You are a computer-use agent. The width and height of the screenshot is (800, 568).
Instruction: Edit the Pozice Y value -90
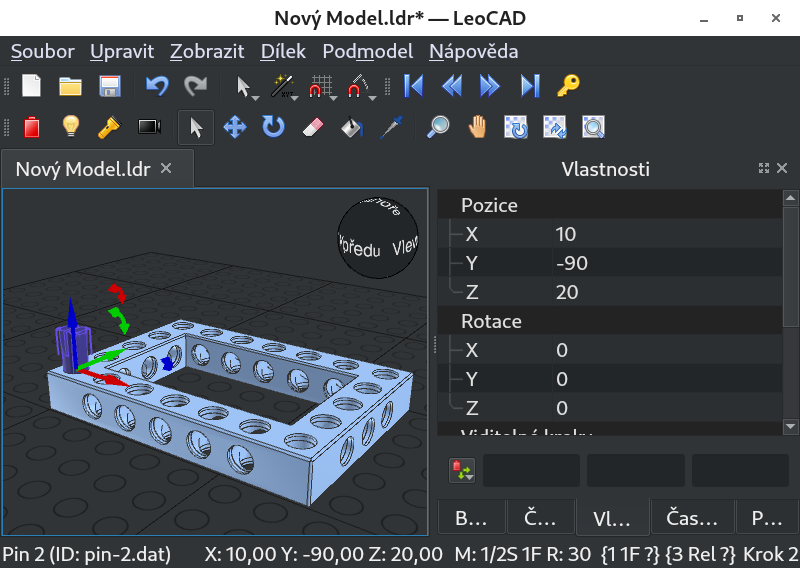coord(667,263)
